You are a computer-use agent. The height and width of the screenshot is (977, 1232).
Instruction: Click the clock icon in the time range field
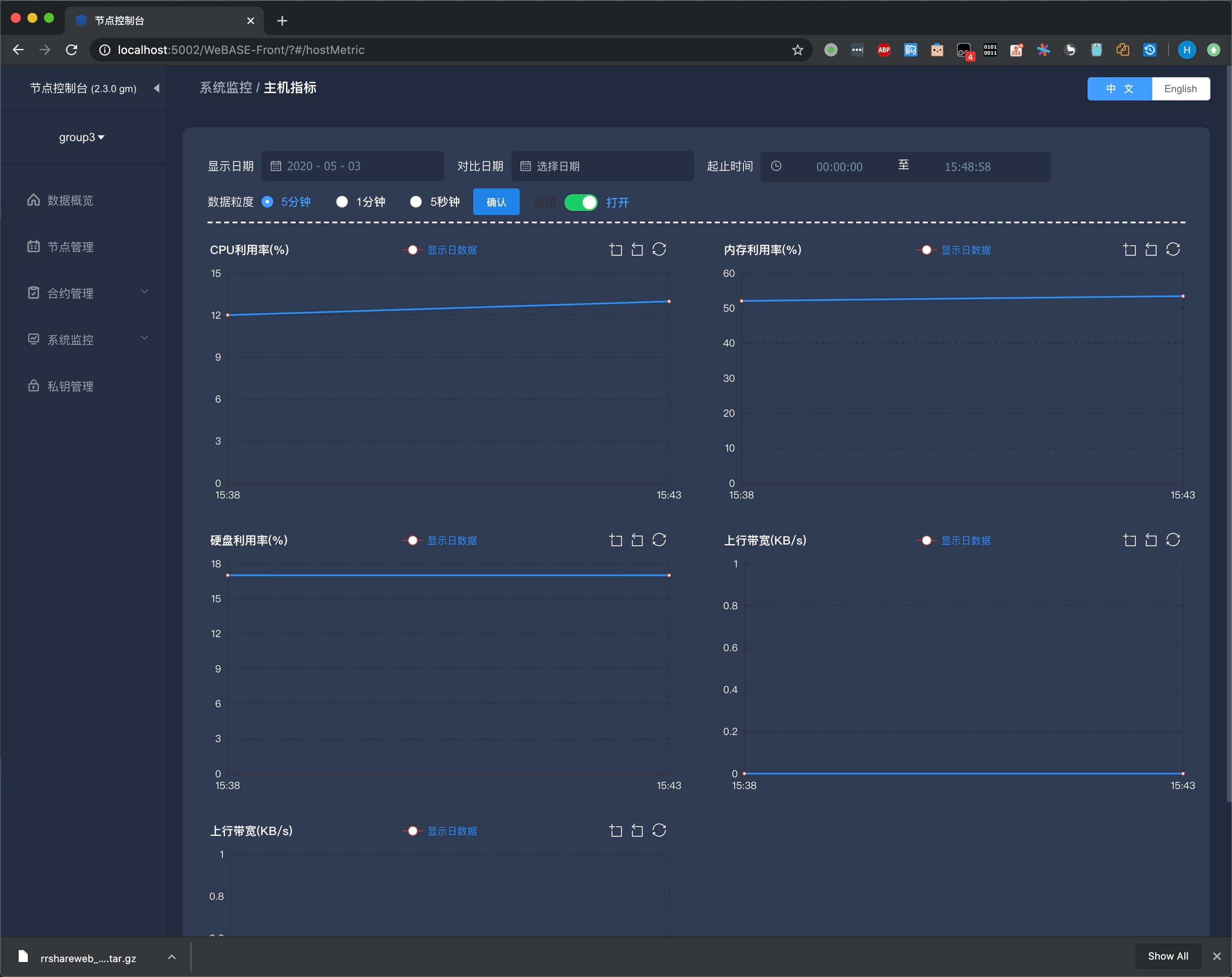coord(776,166)
